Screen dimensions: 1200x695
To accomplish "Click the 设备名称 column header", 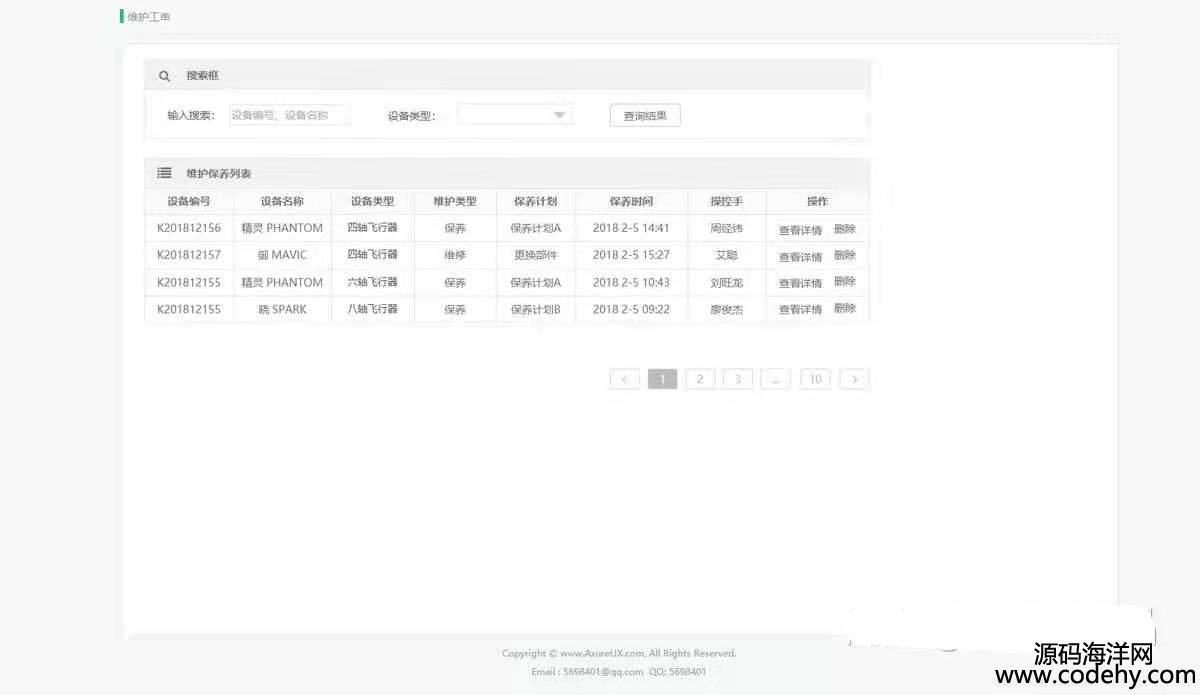I will [282, 201].
